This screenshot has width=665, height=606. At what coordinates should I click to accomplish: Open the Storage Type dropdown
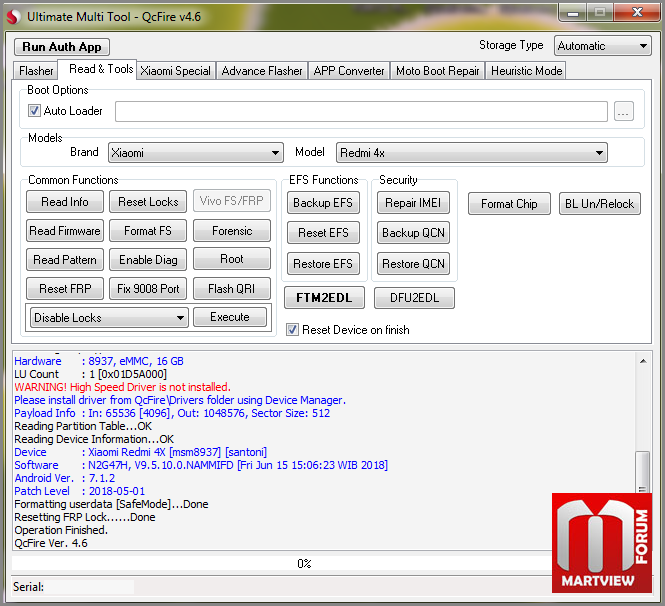tap(603, 46)
